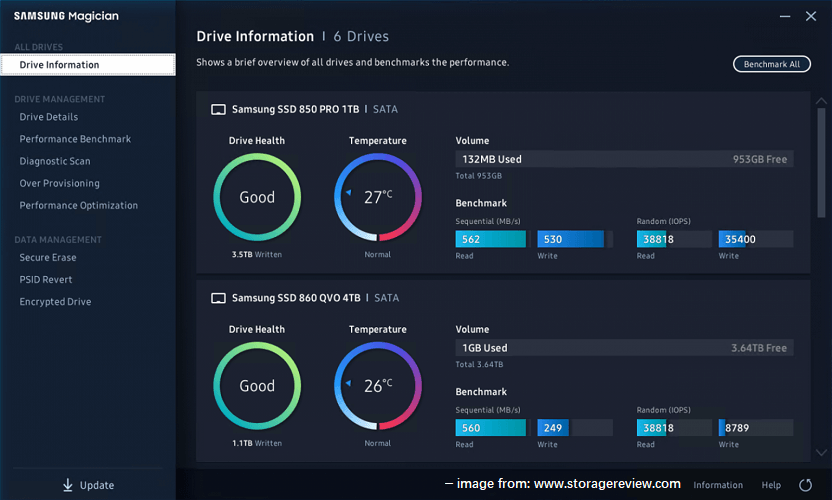Screen dimensions: 832x500
Task: Click the vertical scrollbar thumb
Action: (821, 162)
